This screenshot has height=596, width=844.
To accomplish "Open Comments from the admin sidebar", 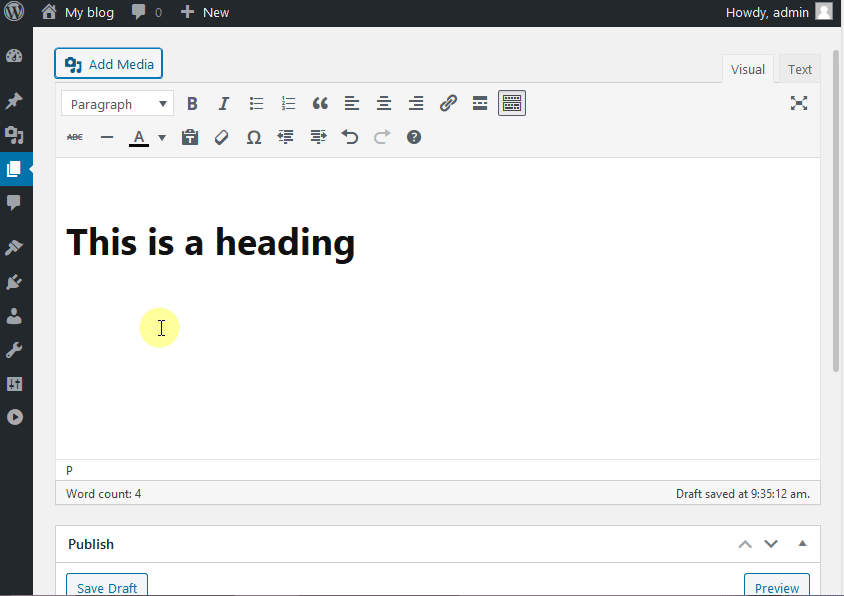I will point(14,203).
